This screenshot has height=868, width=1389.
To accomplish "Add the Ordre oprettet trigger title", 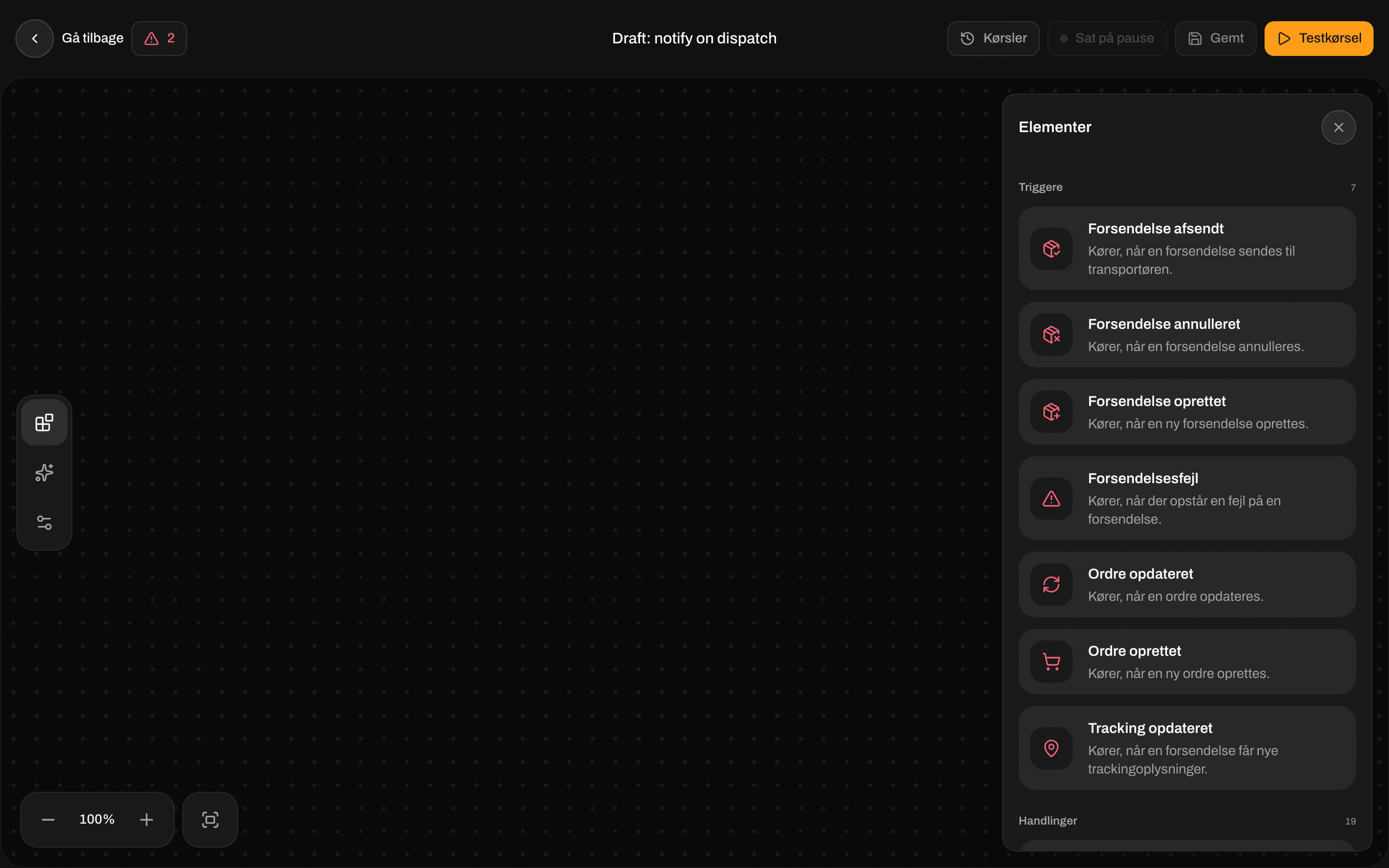I will pyautogui.click(x=1134, y=651).
